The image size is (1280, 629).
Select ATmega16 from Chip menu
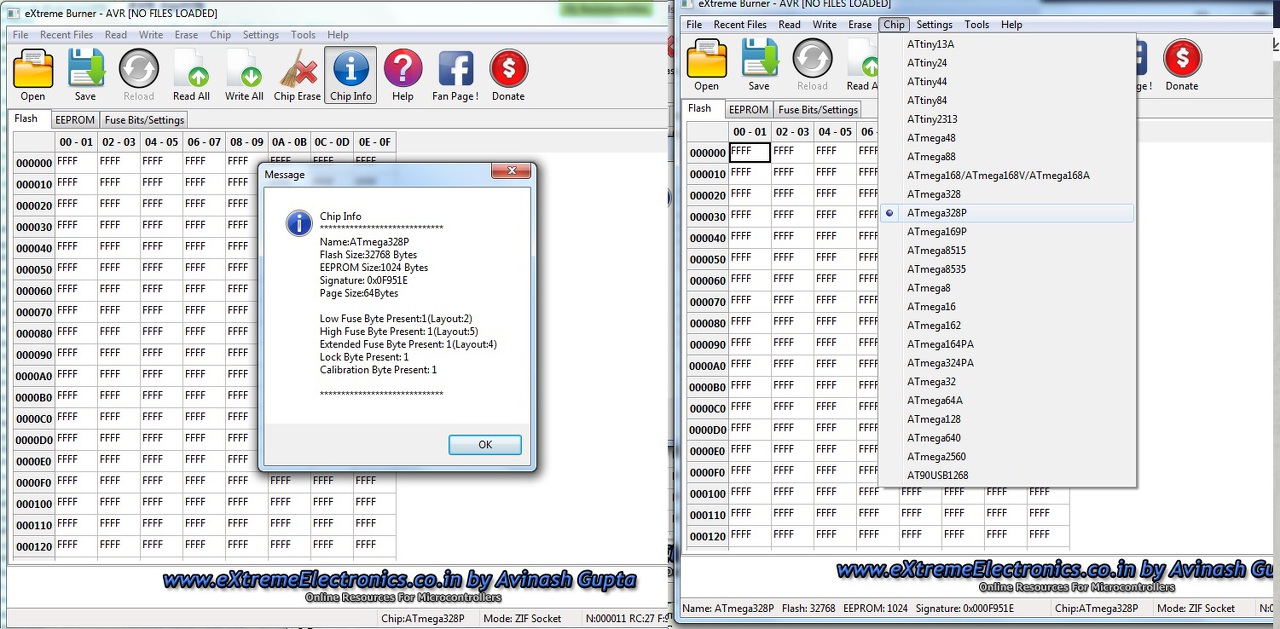click(1007, 307)
